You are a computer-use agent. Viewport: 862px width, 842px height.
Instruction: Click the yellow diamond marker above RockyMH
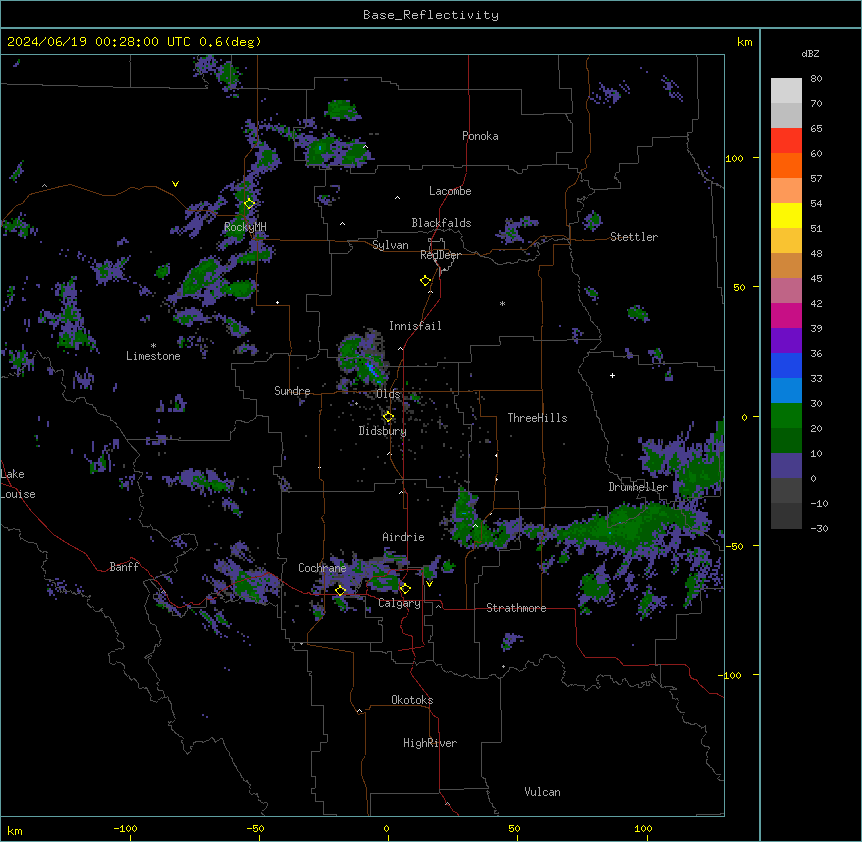249,204
